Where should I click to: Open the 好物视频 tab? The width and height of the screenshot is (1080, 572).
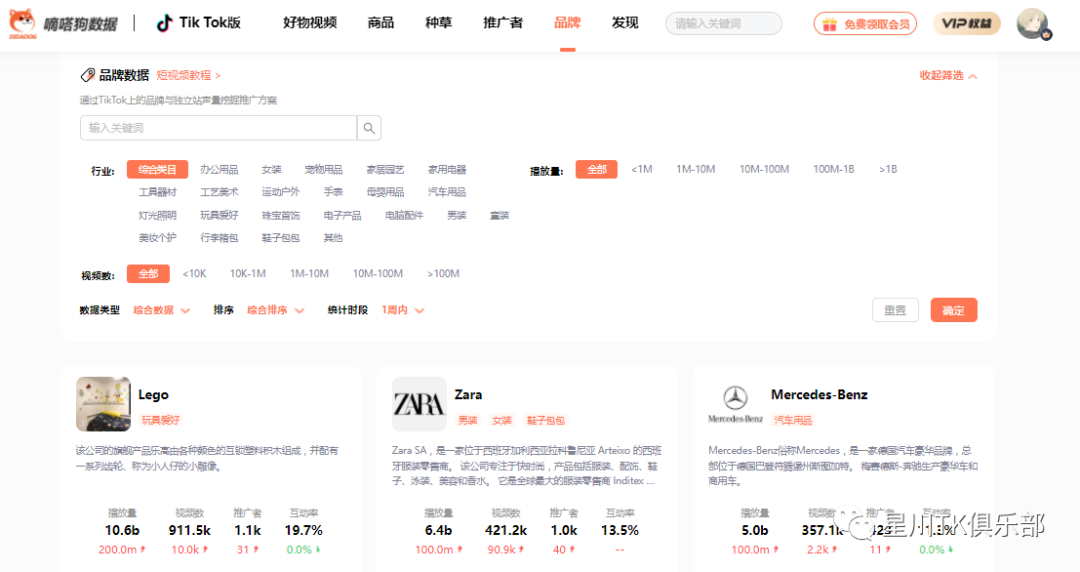point(310,23)
